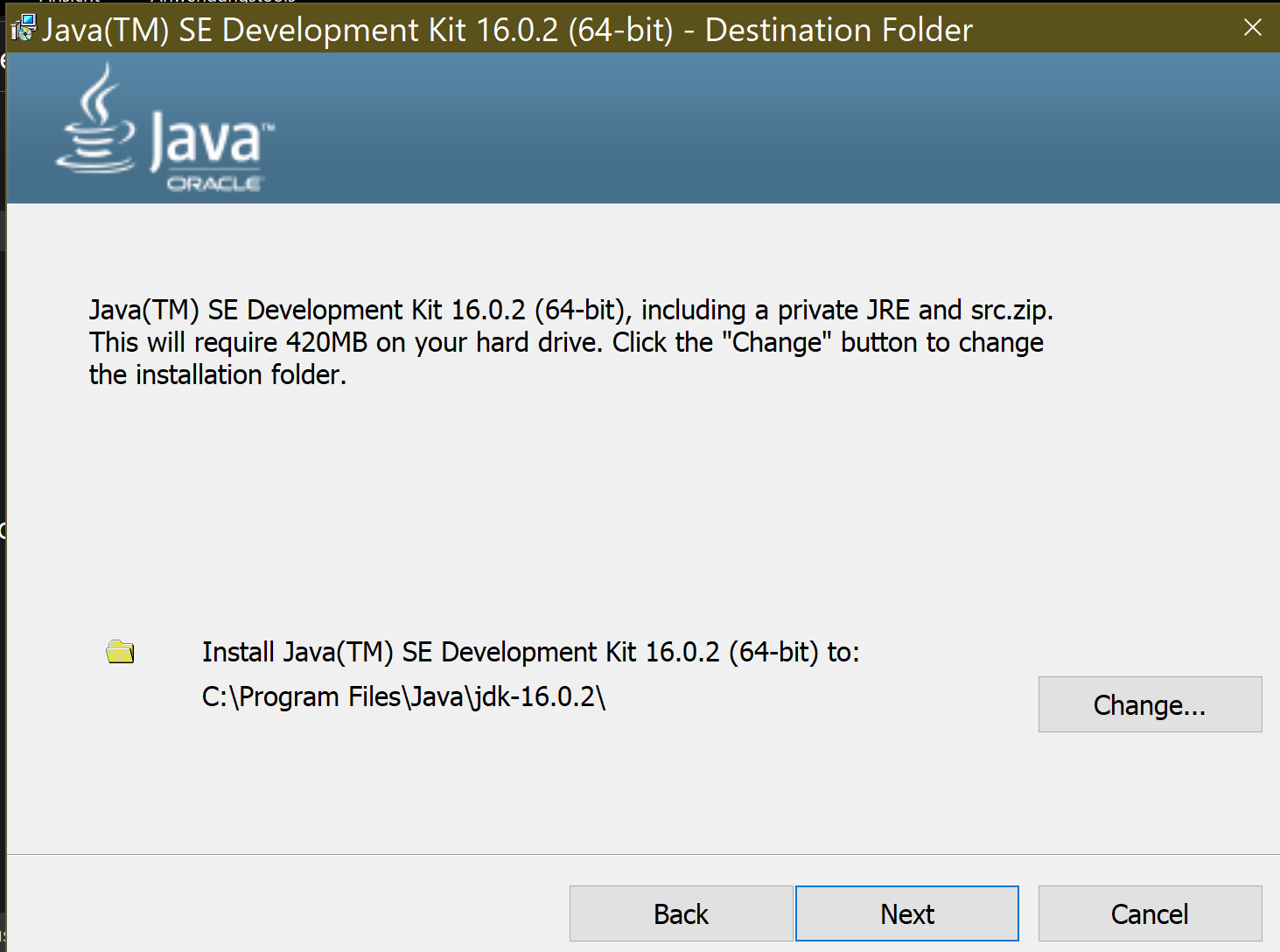Select the path C:\Program Files\Java\jdk-16.0.2\
1280x952 pixels.
click(x=403, y=696)
